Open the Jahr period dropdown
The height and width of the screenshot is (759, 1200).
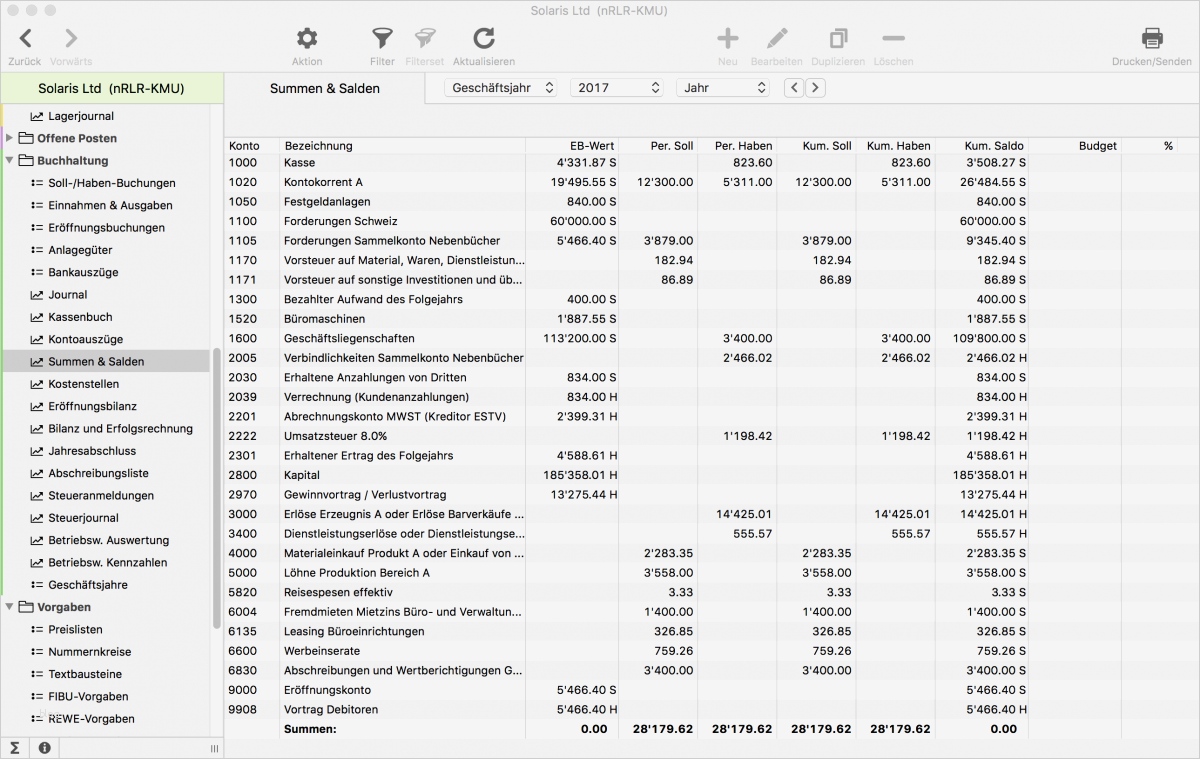coord(722,88)
